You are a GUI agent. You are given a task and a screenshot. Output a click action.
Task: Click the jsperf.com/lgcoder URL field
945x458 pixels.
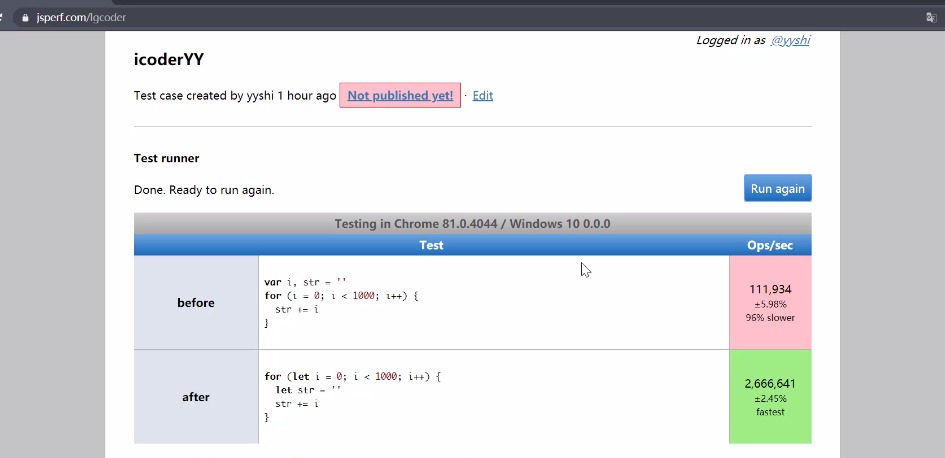click(81, 17)
